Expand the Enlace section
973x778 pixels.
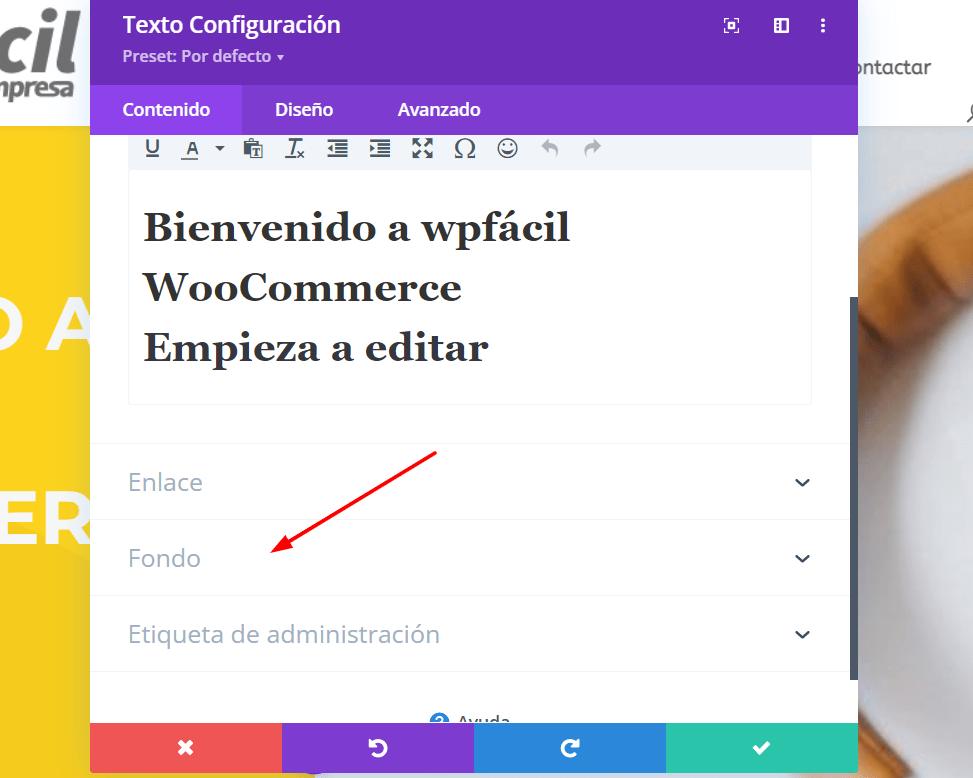[470, 482]
